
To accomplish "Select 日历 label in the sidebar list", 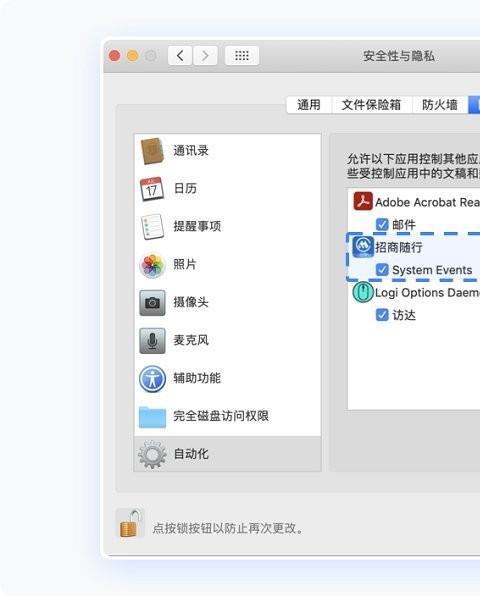I will pos(185,188).
